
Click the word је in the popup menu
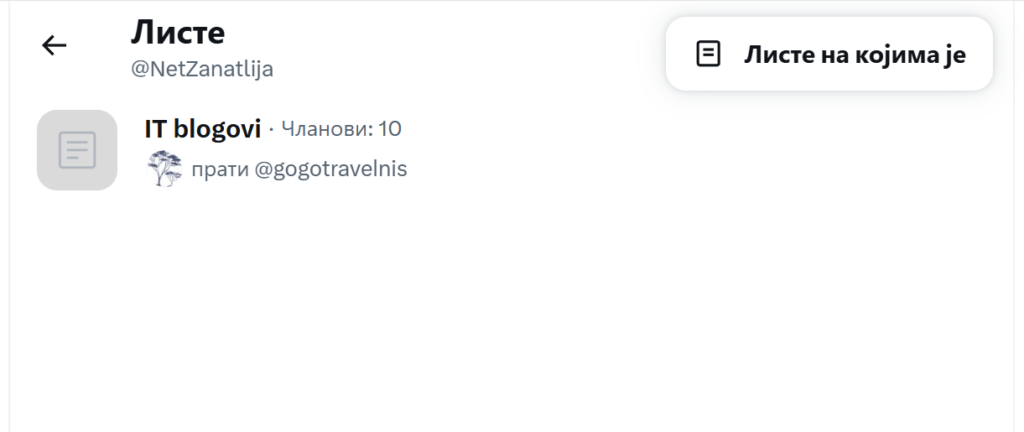pos(955,54)
